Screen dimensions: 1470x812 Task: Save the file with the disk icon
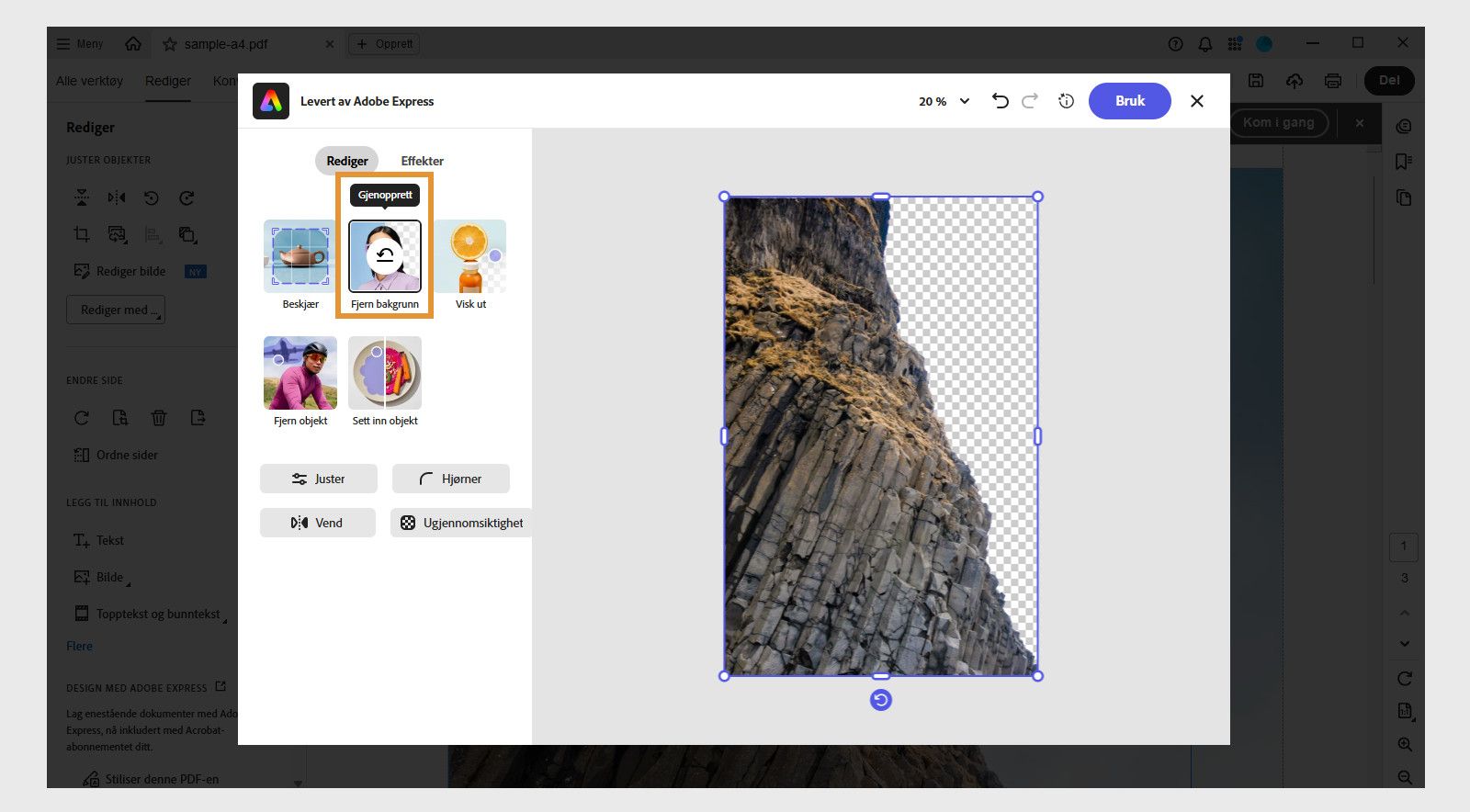[1256, 81]
